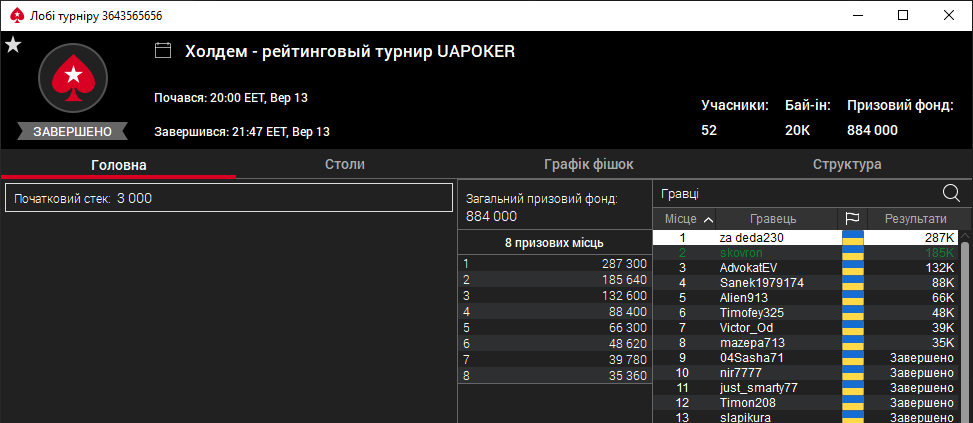Viewport: 973px width, 423px height.
Task: Select player nir7777
Action: click(805, 373)
